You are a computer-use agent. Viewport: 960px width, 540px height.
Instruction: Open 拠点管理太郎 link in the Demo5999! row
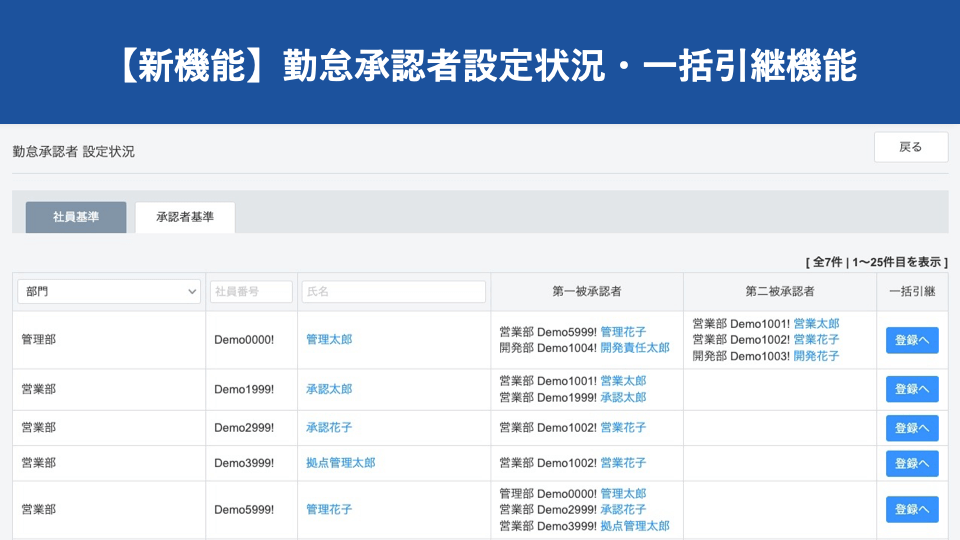tap(635, 526)
